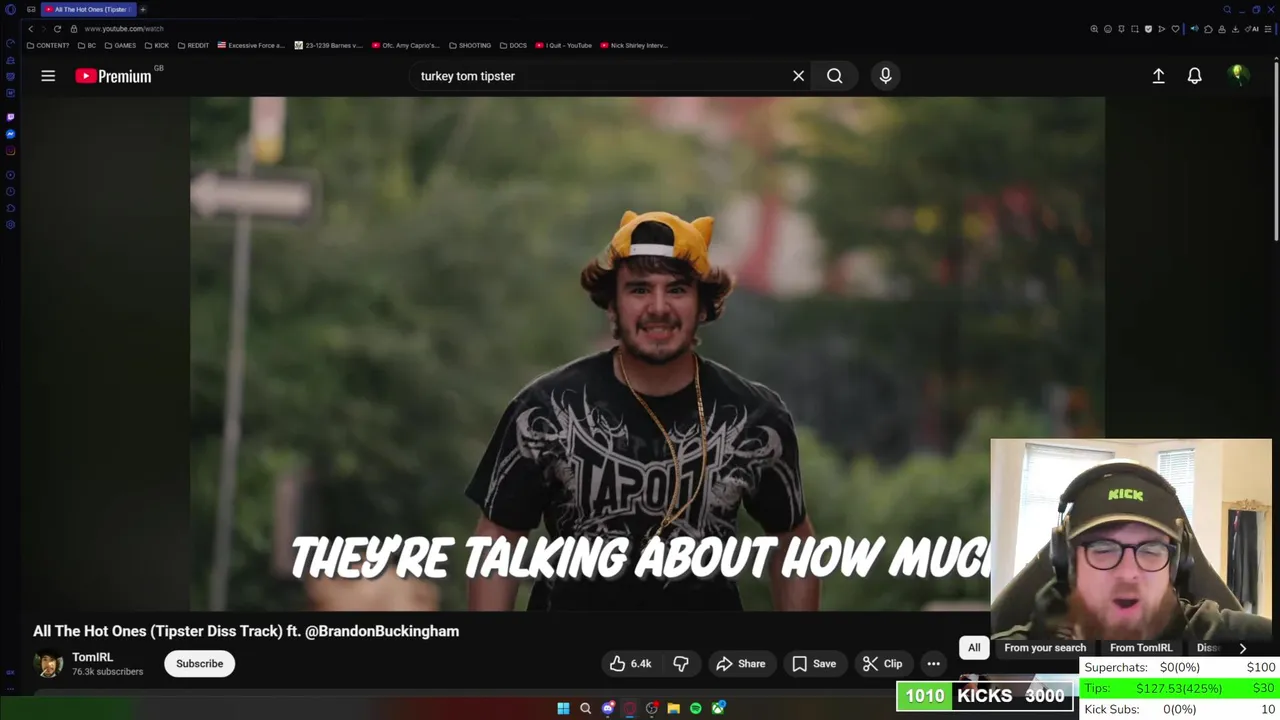The image size is (1280, 720).
Task: Open TomIRL channel avatar
Action: click(x=48, y=664)
